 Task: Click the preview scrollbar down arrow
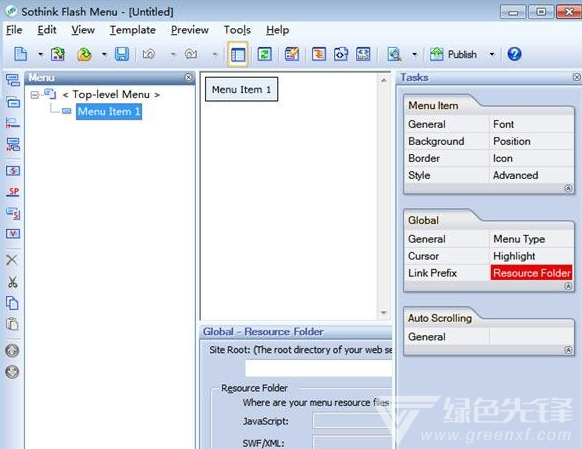(x=384, y=313)
